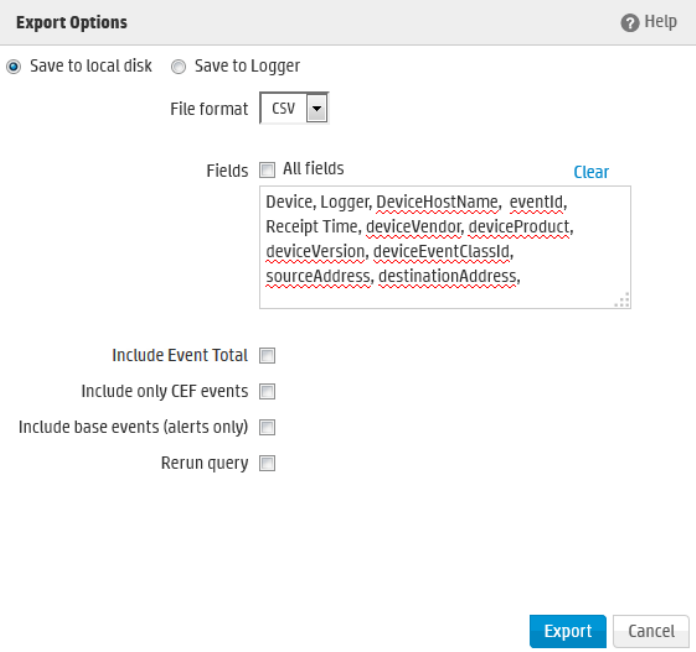The image size is (696, 652).
Task: Enable the All fields checkbox
Action: pyautogui.click(x=268, y=169)
